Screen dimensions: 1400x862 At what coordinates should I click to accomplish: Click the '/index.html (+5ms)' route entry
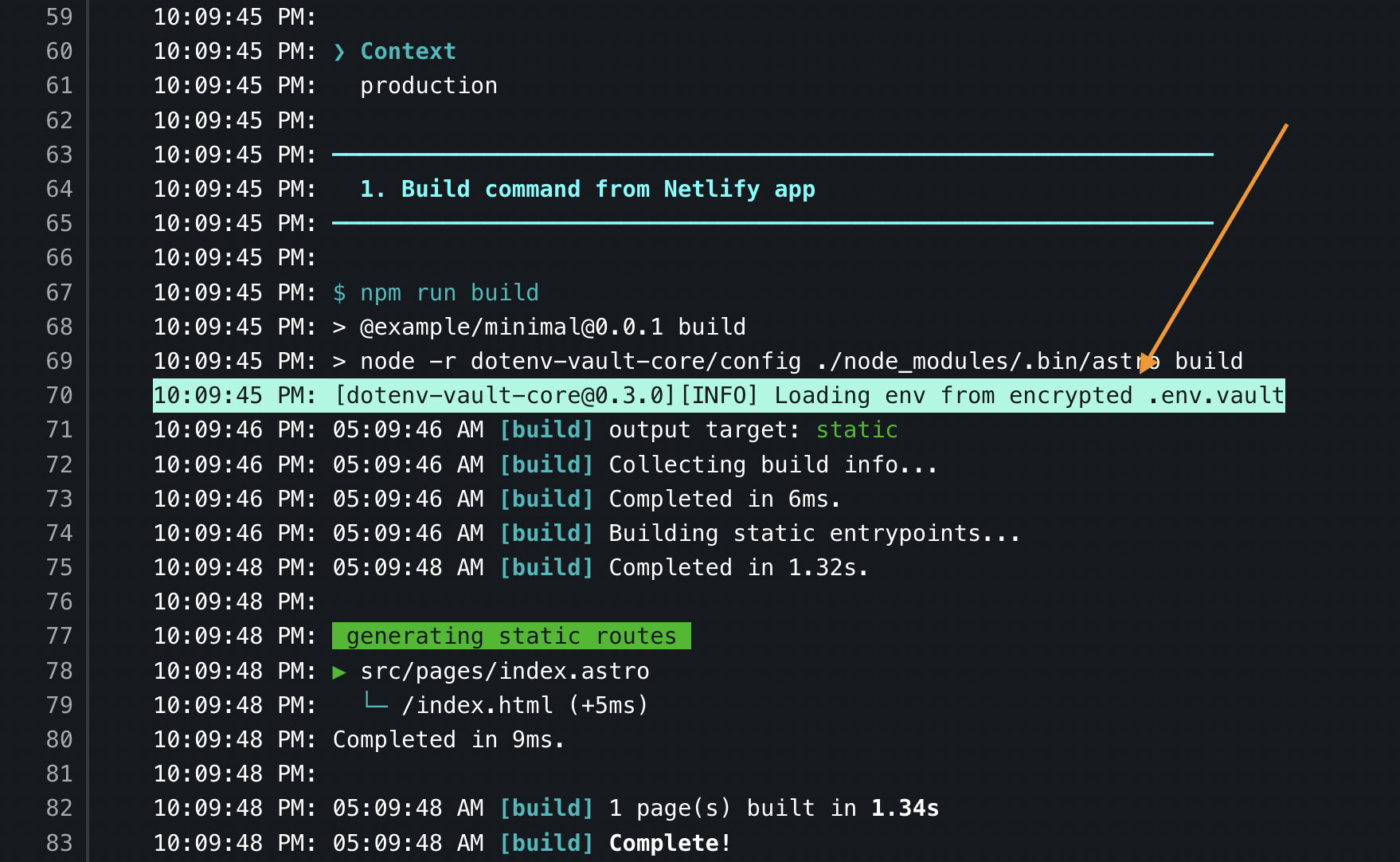click(525, 706)
